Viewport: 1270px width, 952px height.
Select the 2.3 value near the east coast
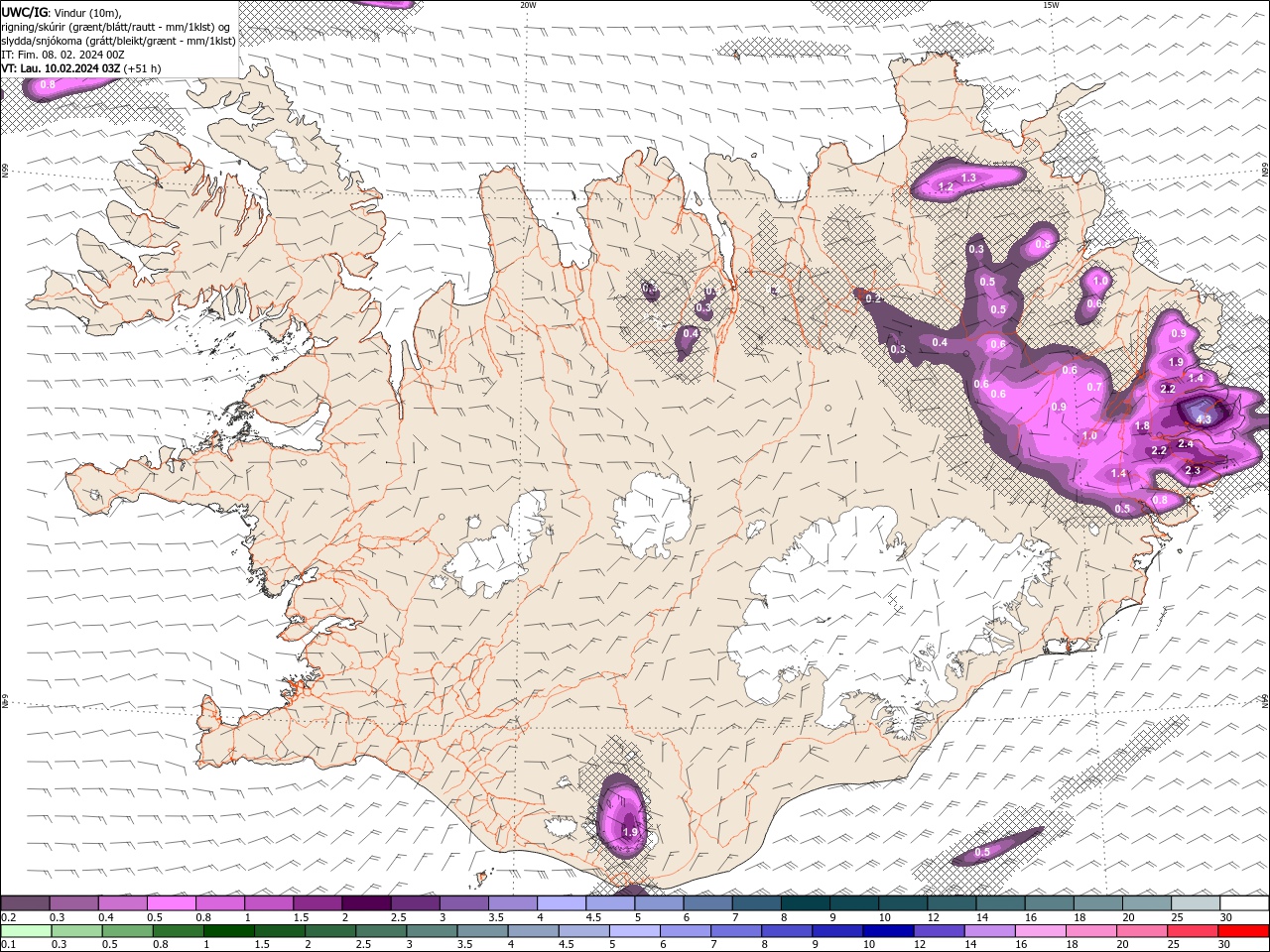click(1193, 470)
